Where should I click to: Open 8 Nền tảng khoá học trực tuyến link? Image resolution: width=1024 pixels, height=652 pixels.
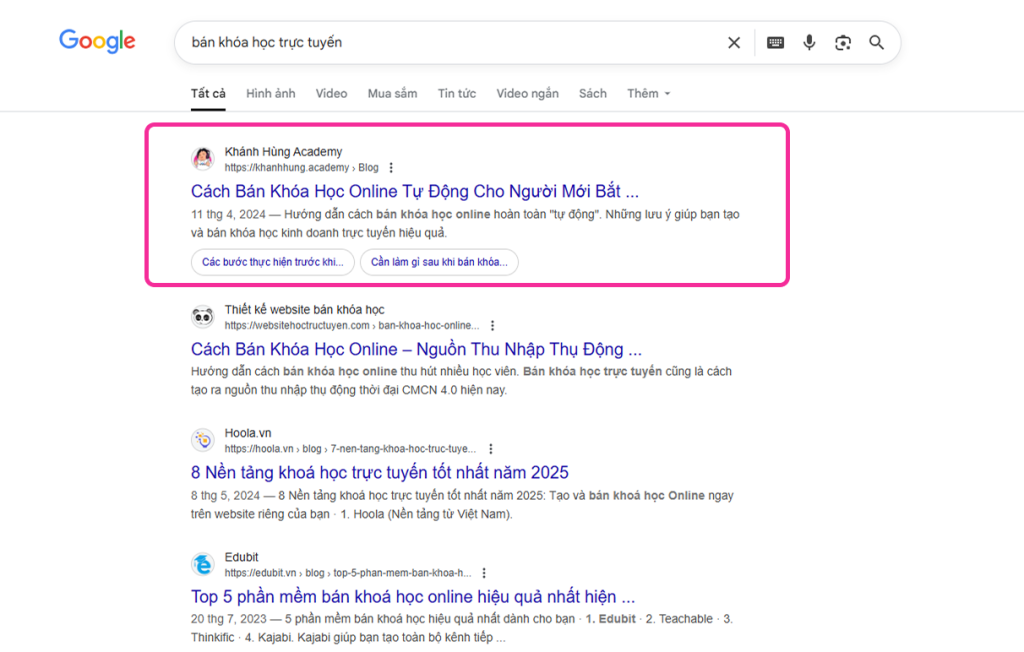pyautogui.click(x=379, y=472)
